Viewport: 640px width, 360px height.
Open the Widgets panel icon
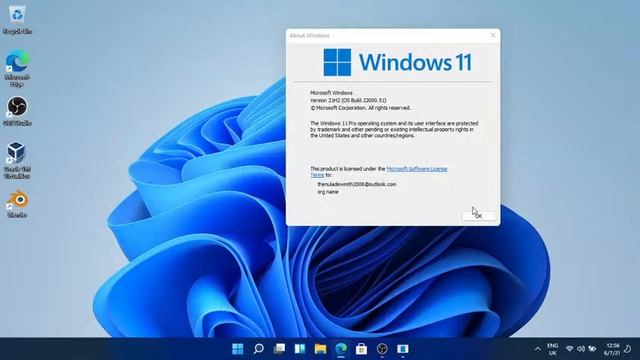(x=300, y=349)
